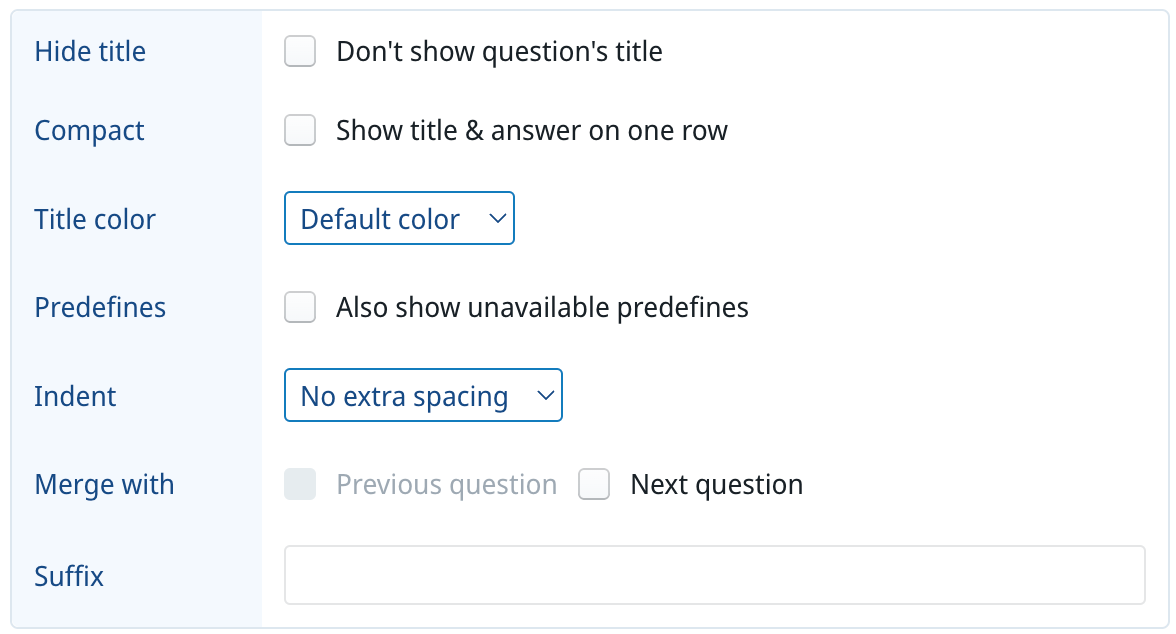Click the "Title color" row label
Image resolution: width=1176 pixels, height=634 pixels.
coord(95,219)
